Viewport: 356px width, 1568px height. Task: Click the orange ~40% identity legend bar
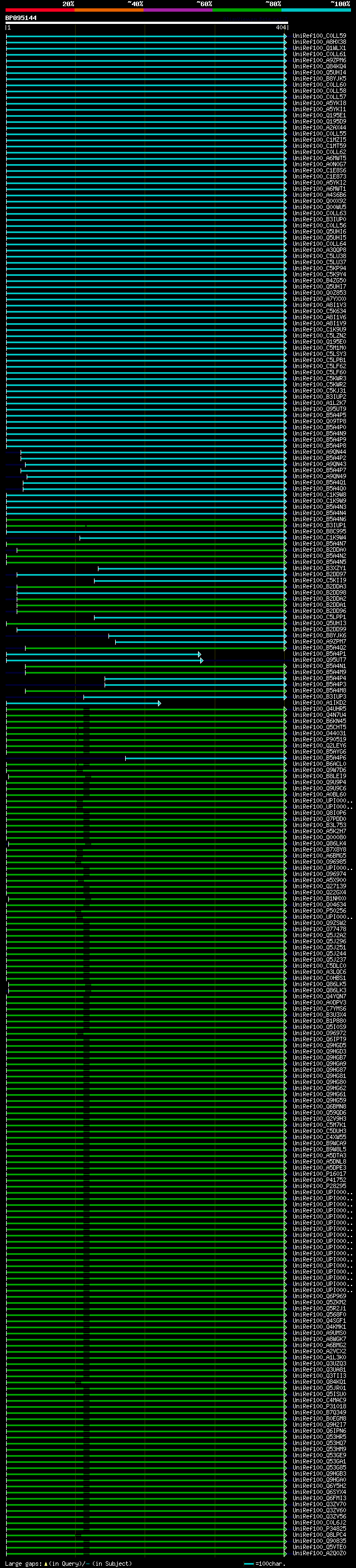tap(109, 10)
